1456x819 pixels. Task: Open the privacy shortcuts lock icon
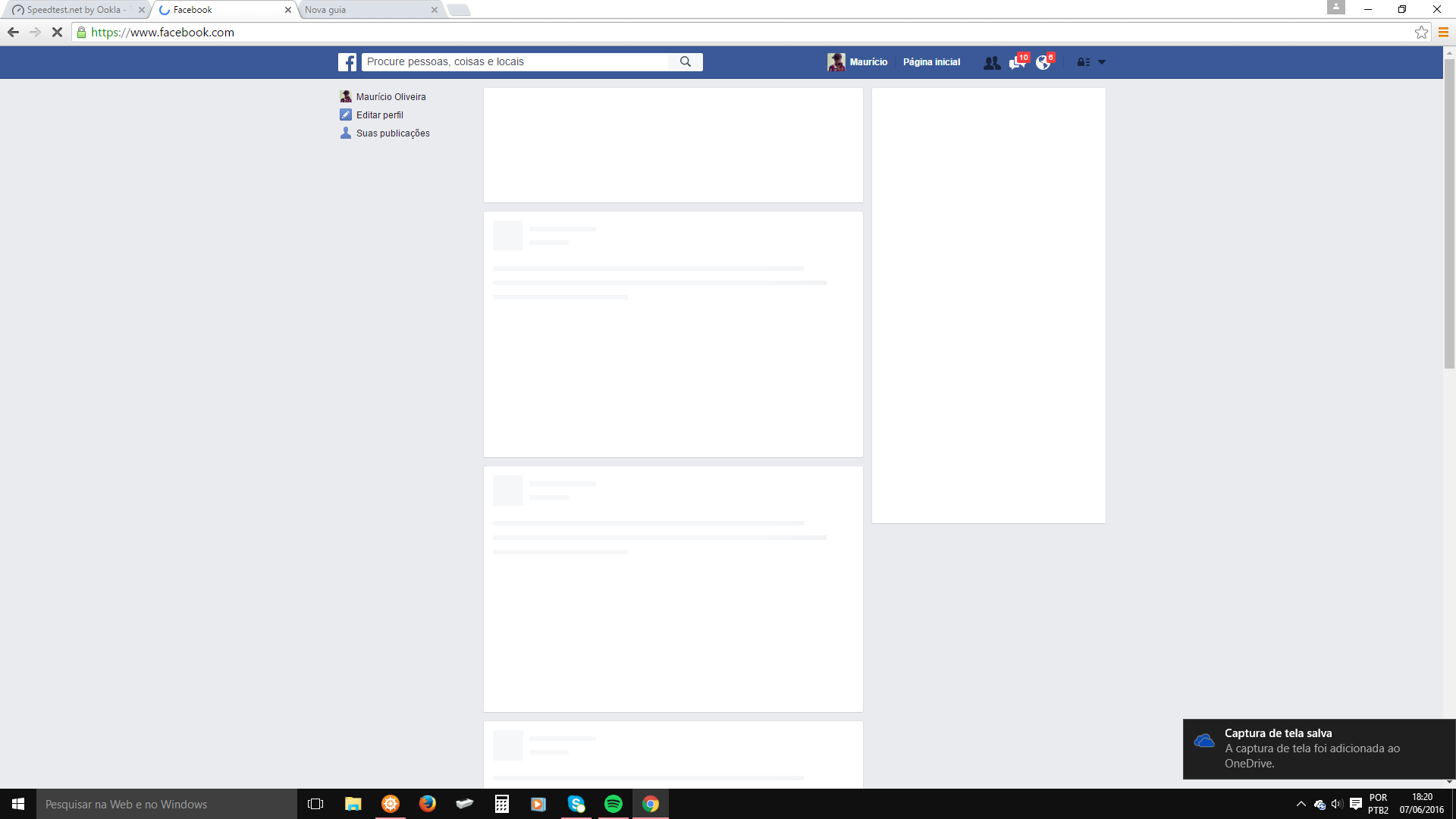click(1084, 62)
